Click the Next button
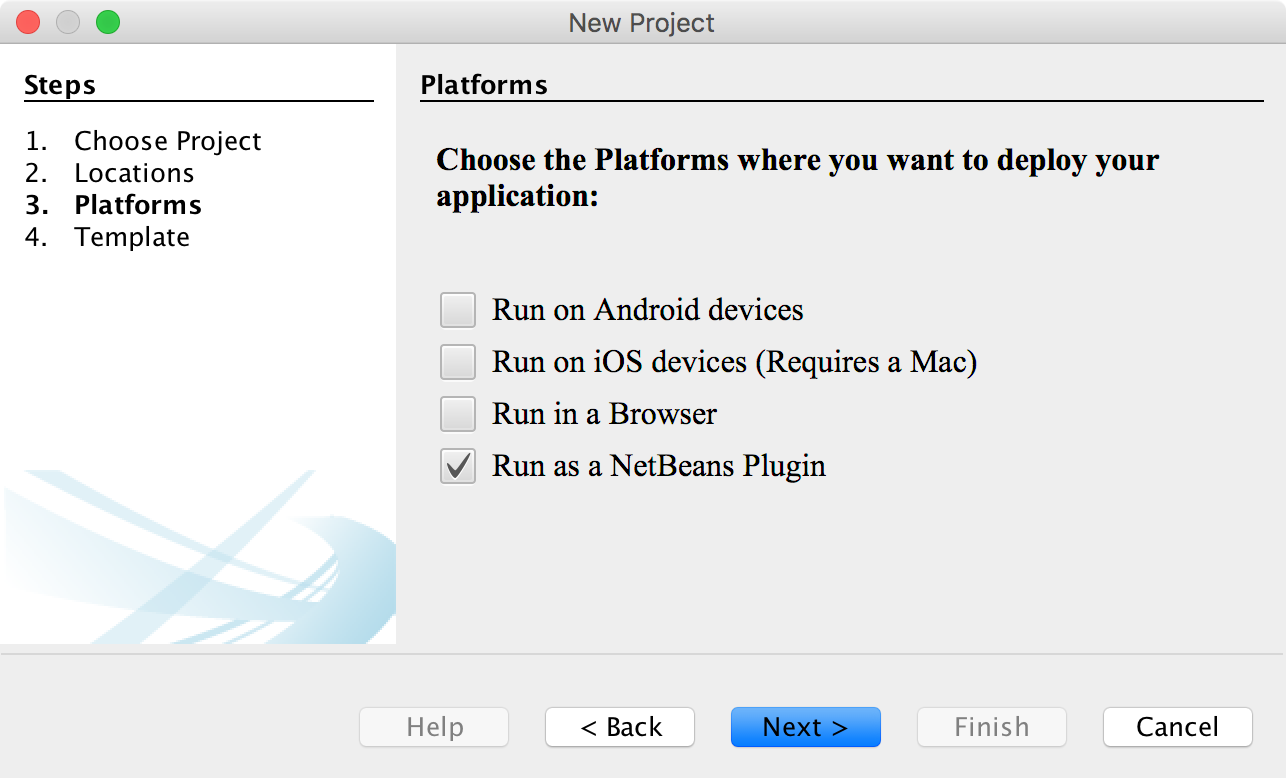The width and height of the screenshot is (1286, 778). [805, 727]
